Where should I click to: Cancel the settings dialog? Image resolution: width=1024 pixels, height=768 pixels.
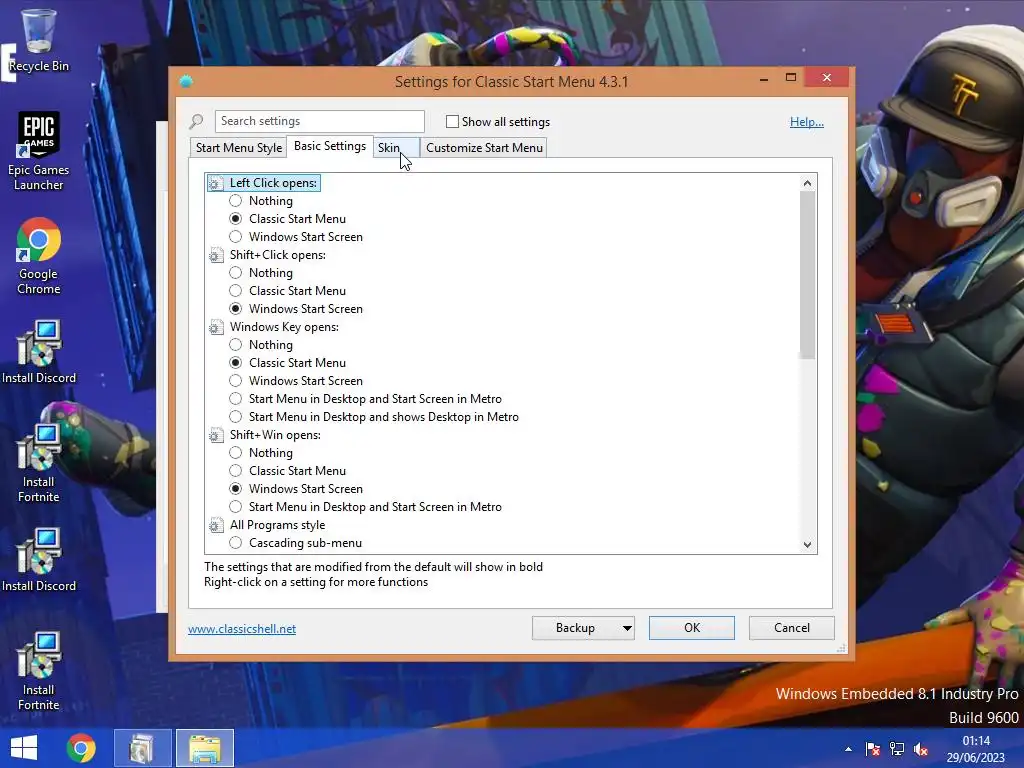point(792,628)
